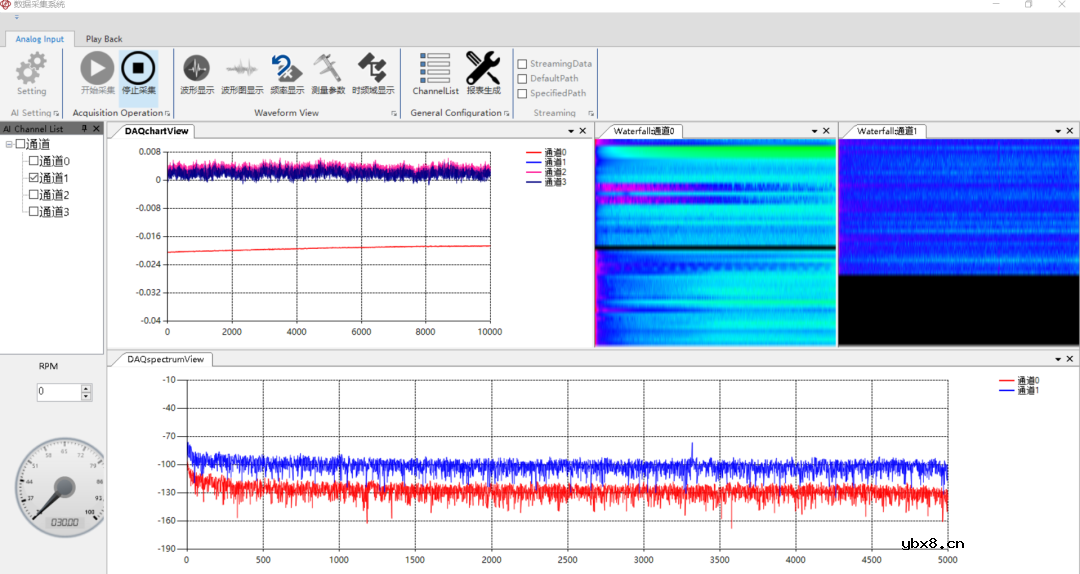This screenshot has height=574, width=1080.
Task: Increase RPM value with the up spinner
Action: 86,387
